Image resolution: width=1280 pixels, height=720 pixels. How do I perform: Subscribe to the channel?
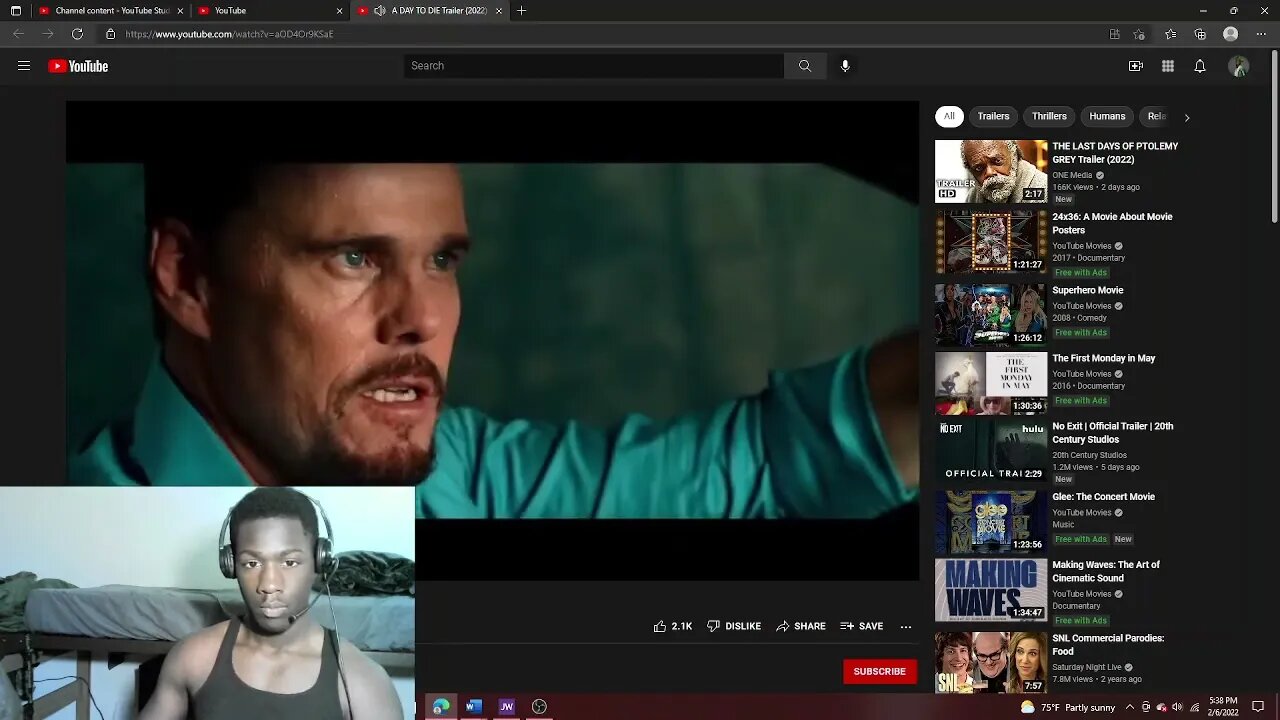pos(880,671)
